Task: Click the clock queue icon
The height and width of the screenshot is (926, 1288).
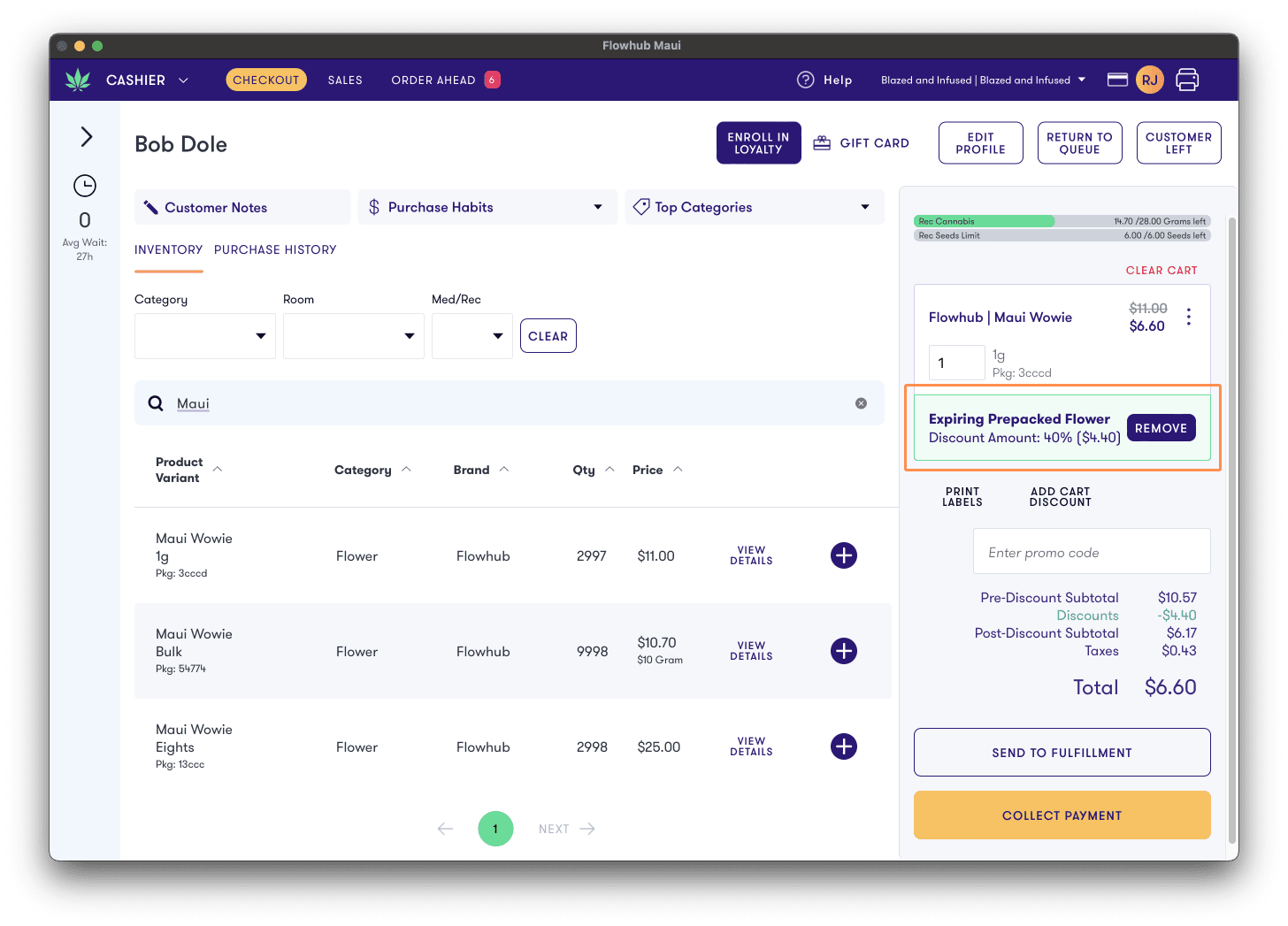Action: point(85,186)
